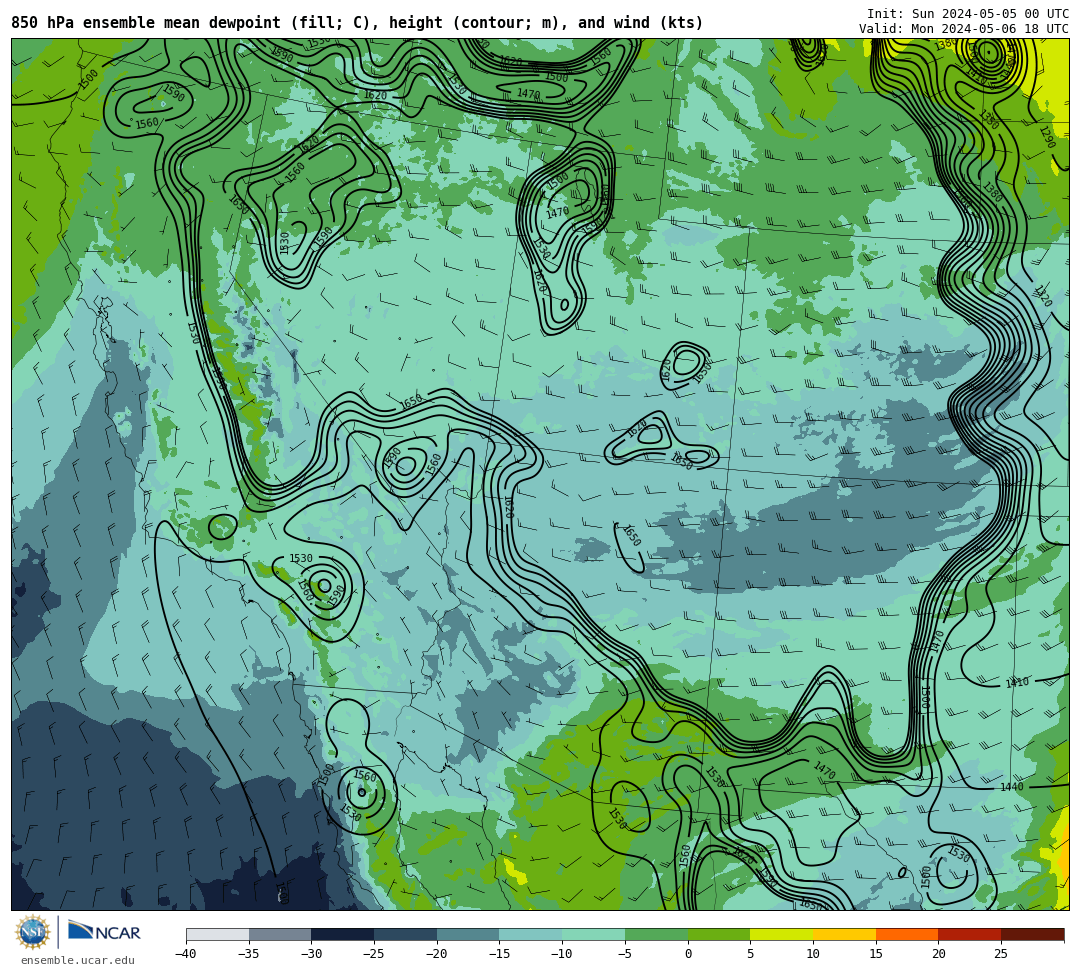This screenshot has width=1080, height=973.
Task: Click the 'Init: Sun 2024-05-05 00 UTC' text
Action: point(968,14)
